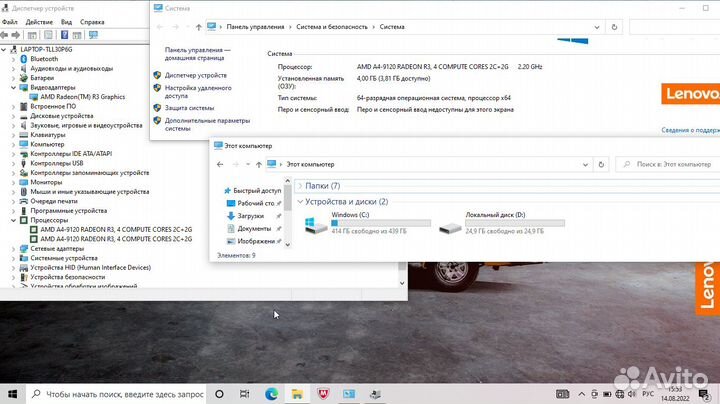Open the Файл menu in Device Manager
720x404 pixels.
pyautogui.click(x=10, y=22)
